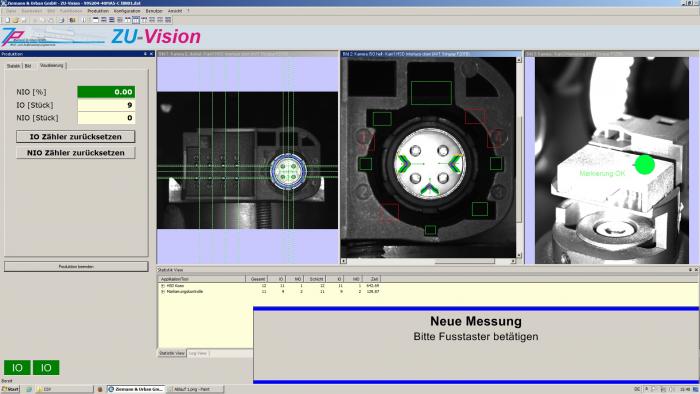The image size is (700, 394).
Task: Click NIO Zähler zurücksetzen button
Action: point(75,153)
